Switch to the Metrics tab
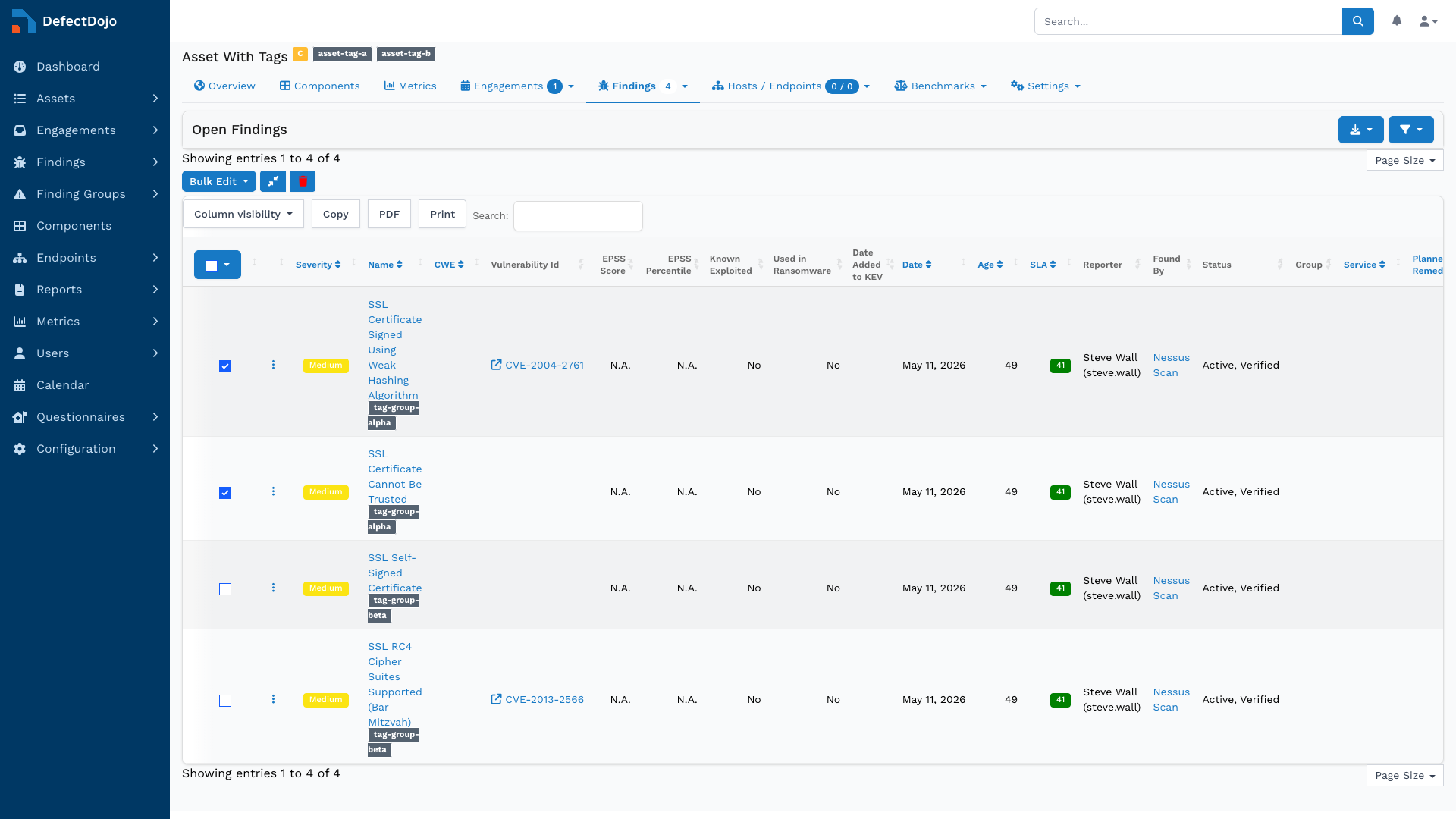Screen dimensions: 1456x819 410,86
